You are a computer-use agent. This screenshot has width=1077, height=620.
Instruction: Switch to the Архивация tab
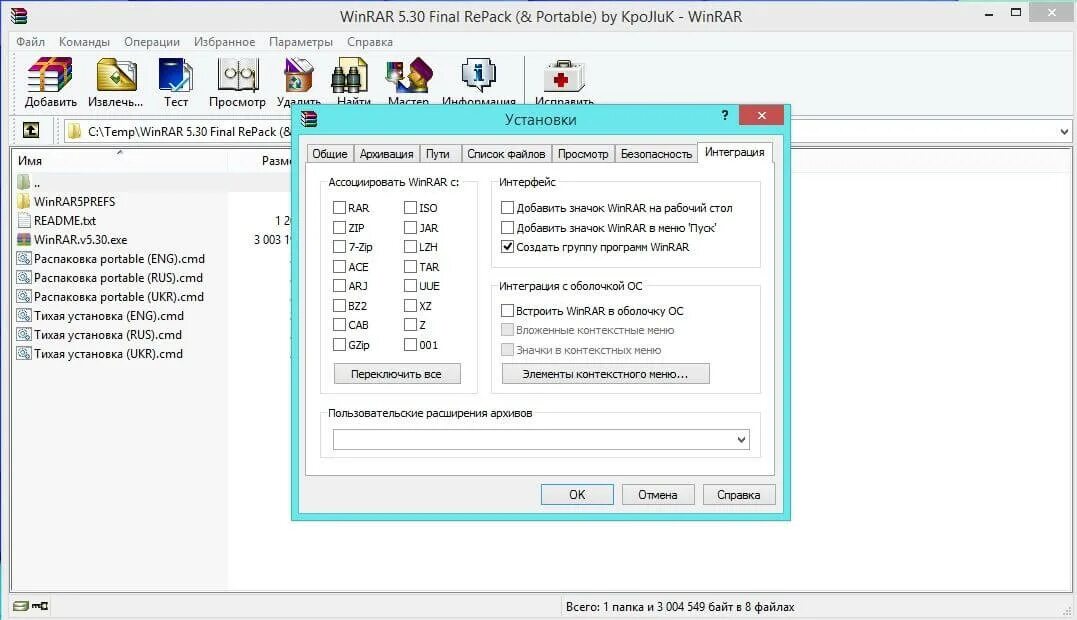click(x=386, y=154)
